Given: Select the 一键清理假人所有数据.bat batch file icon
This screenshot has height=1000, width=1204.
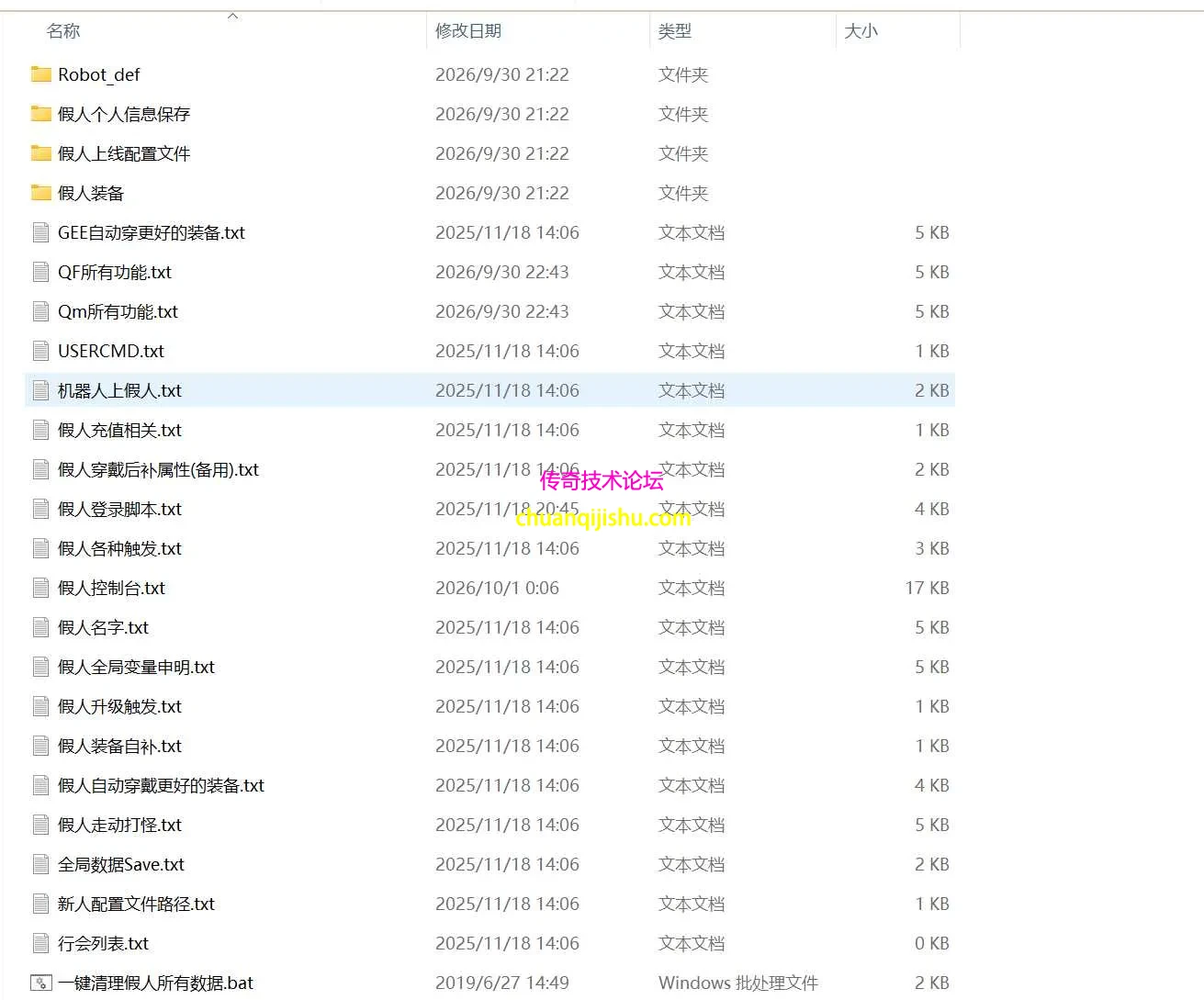Looking at the screenshot, I should 40,983.
